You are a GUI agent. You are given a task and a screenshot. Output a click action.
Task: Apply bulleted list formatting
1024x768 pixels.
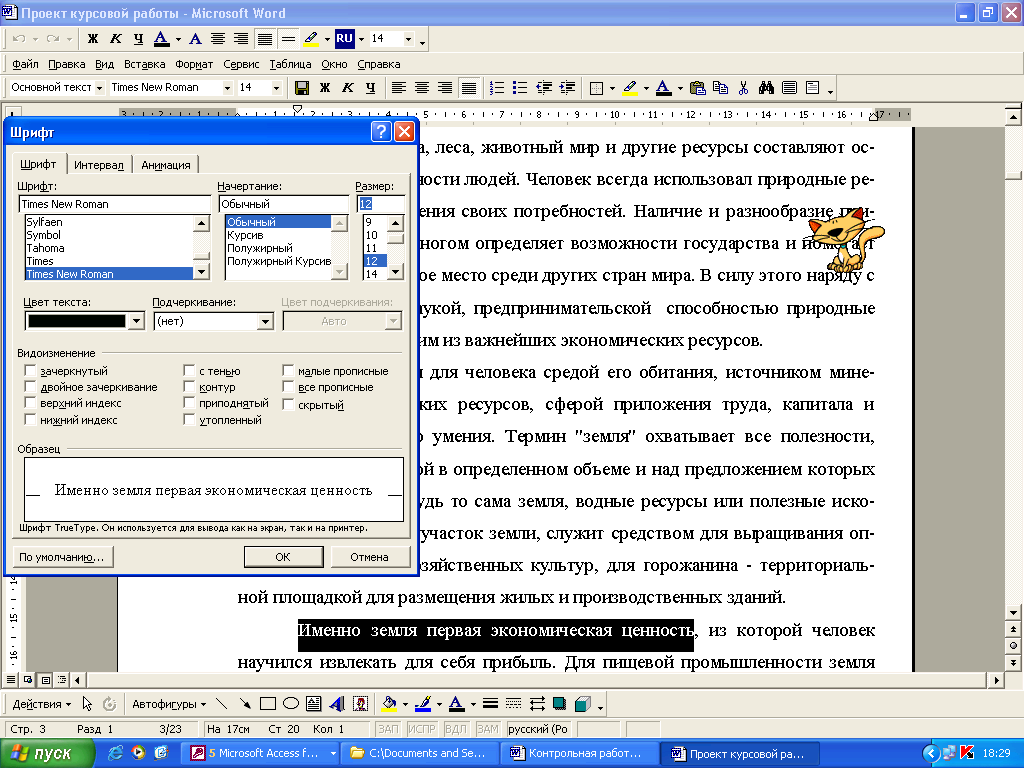520,88
